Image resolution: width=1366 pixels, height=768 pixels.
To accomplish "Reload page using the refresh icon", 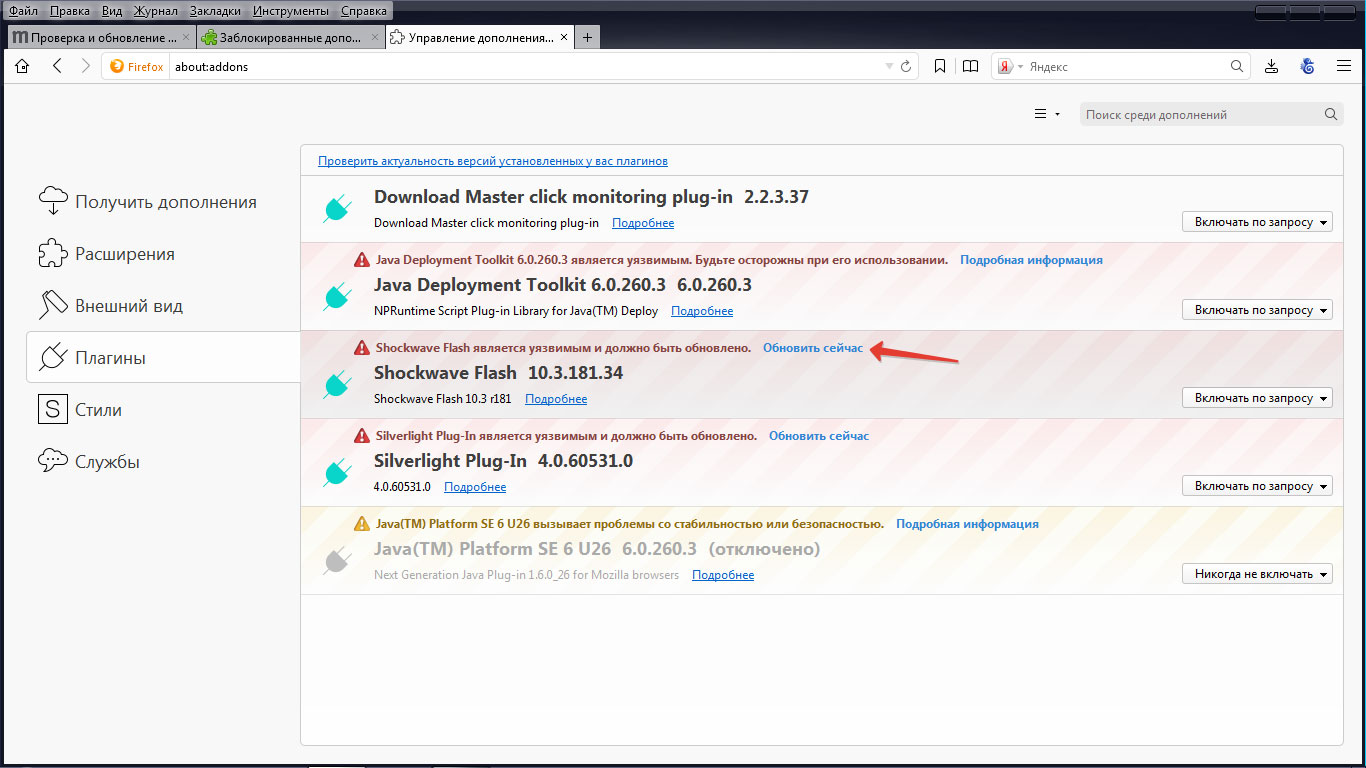I will (x=906, y=67).
